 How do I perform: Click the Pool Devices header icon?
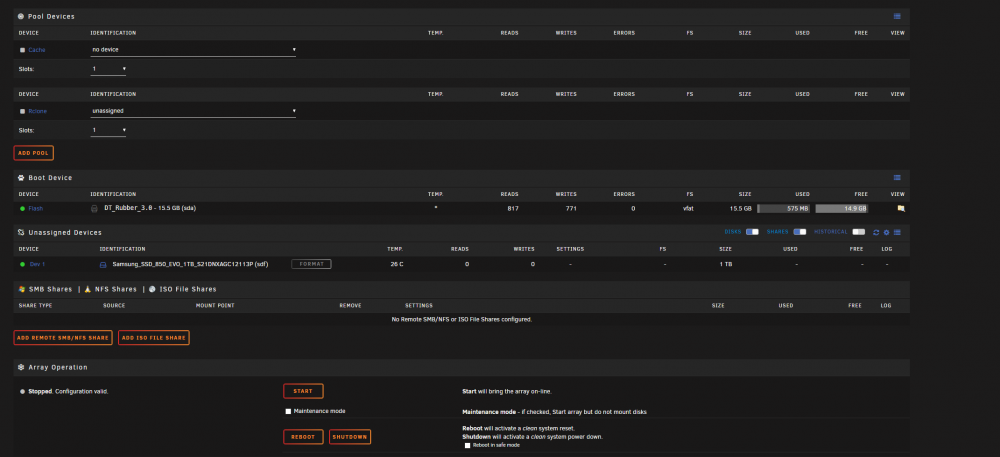pyautogui.click(x=21, y=16)
